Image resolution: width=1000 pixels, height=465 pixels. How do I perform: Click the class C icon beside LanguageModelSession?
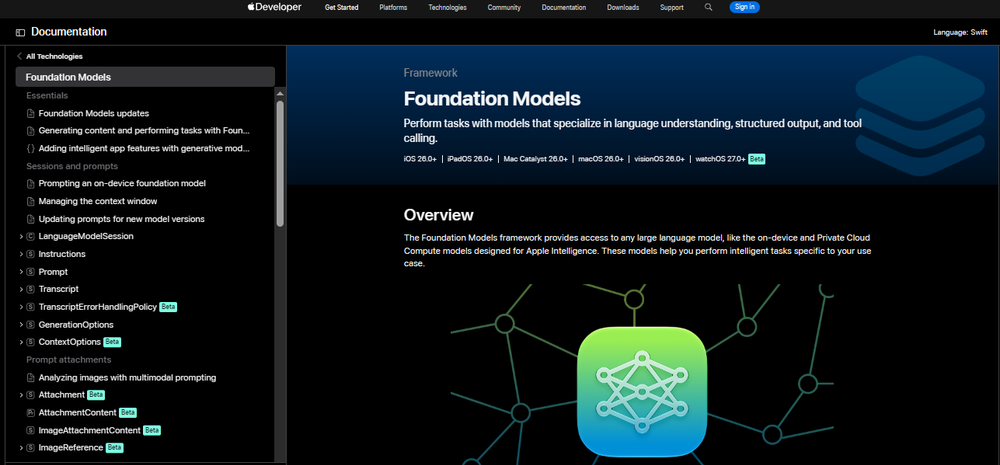tap(30, 237)
